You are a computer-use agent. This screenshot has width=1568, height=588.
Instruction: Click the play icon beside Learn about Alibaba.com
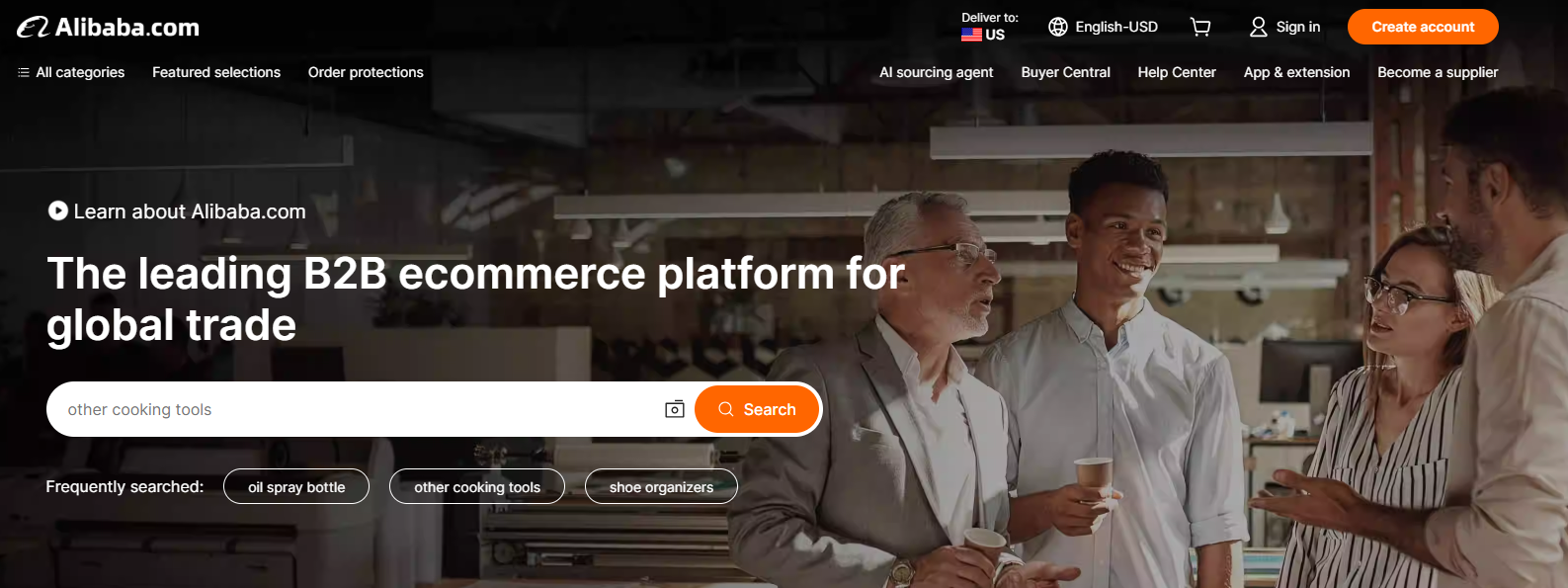tap(58, 210)
